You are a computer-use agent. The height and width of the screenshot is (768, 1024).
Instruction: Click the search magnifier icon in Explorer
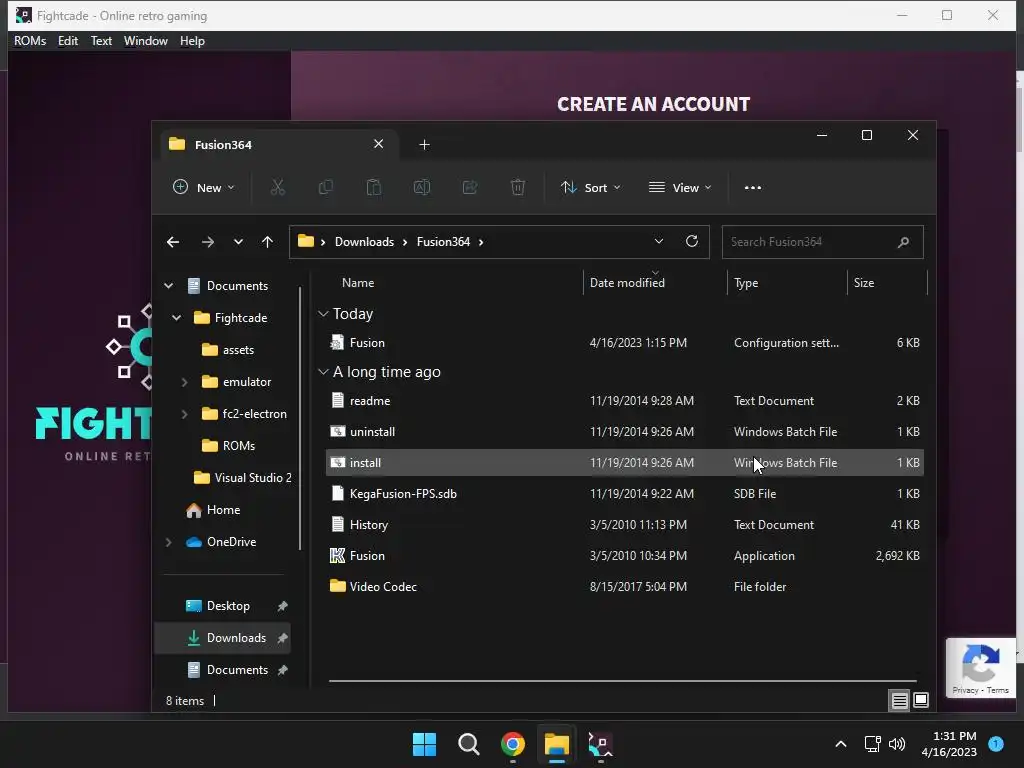click(903, 242)
